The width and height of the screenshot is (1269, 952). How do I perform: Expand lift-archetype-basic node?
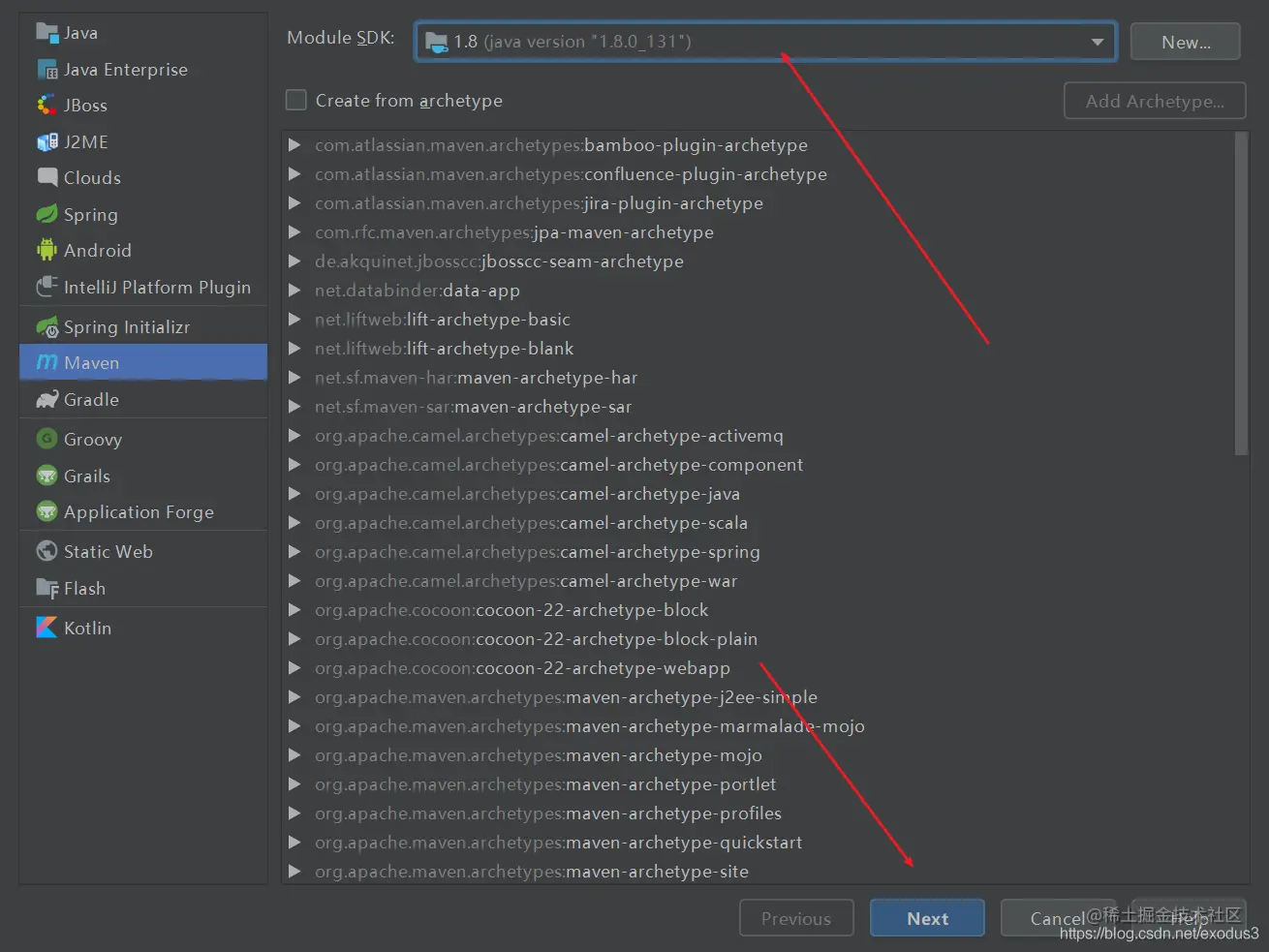click(294, 320)
